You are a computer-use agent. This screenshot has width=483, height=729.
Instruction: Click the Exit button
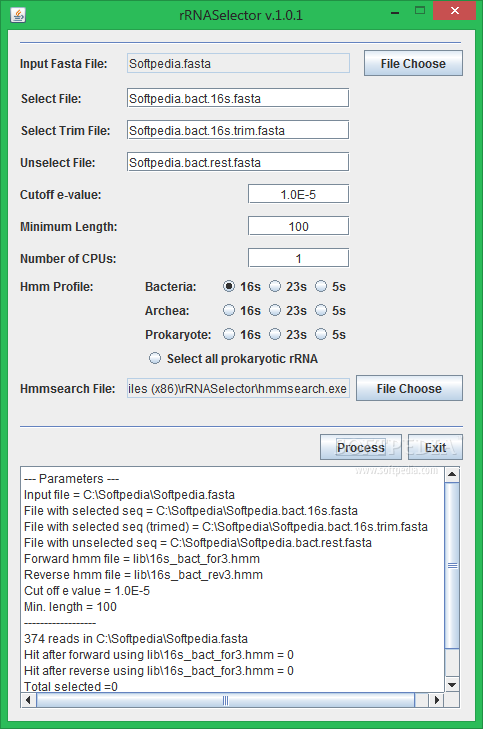coord(435,447)
